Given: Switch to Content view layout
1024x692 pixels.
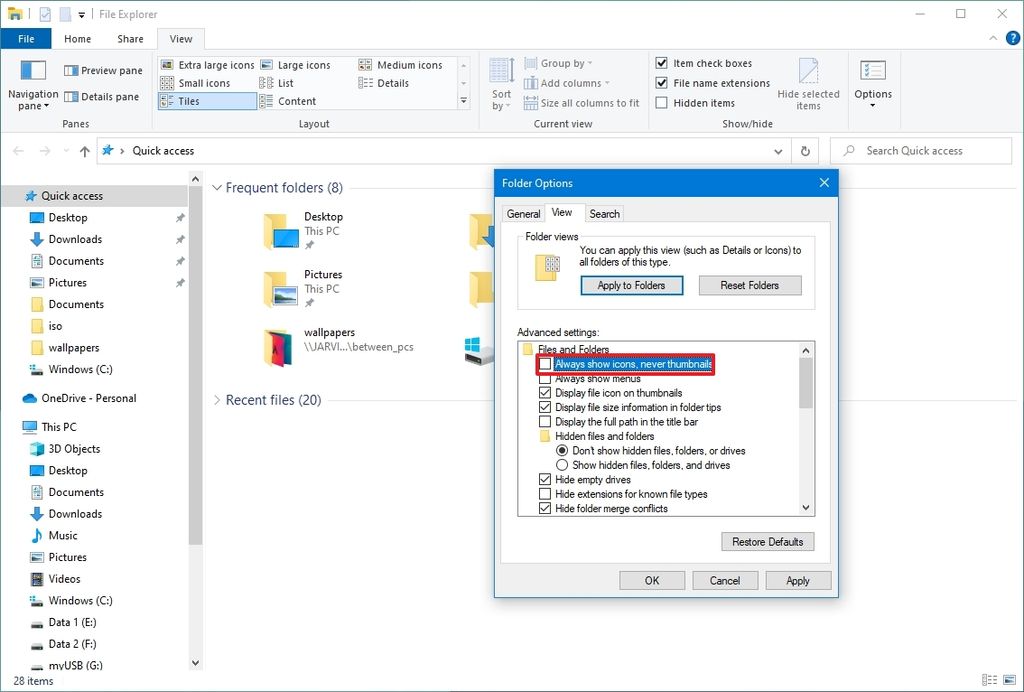Looking at the screenshot, I should tap(295, 100).
